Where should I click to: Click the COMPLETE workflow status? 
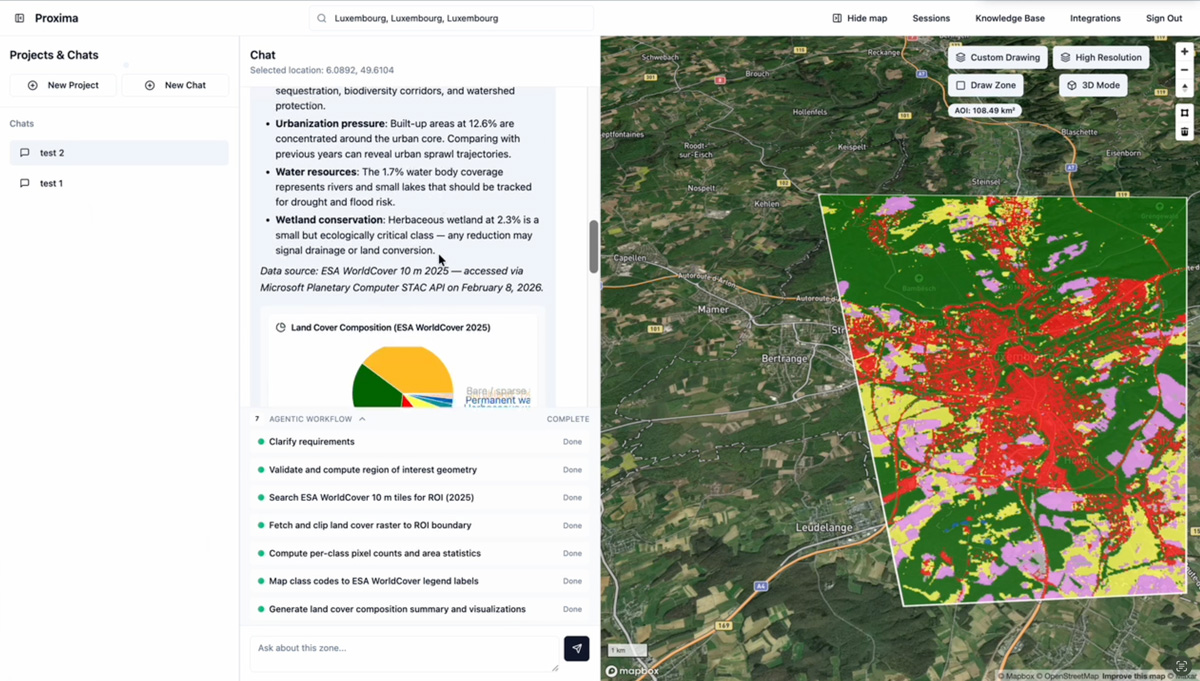pos(568,419)
